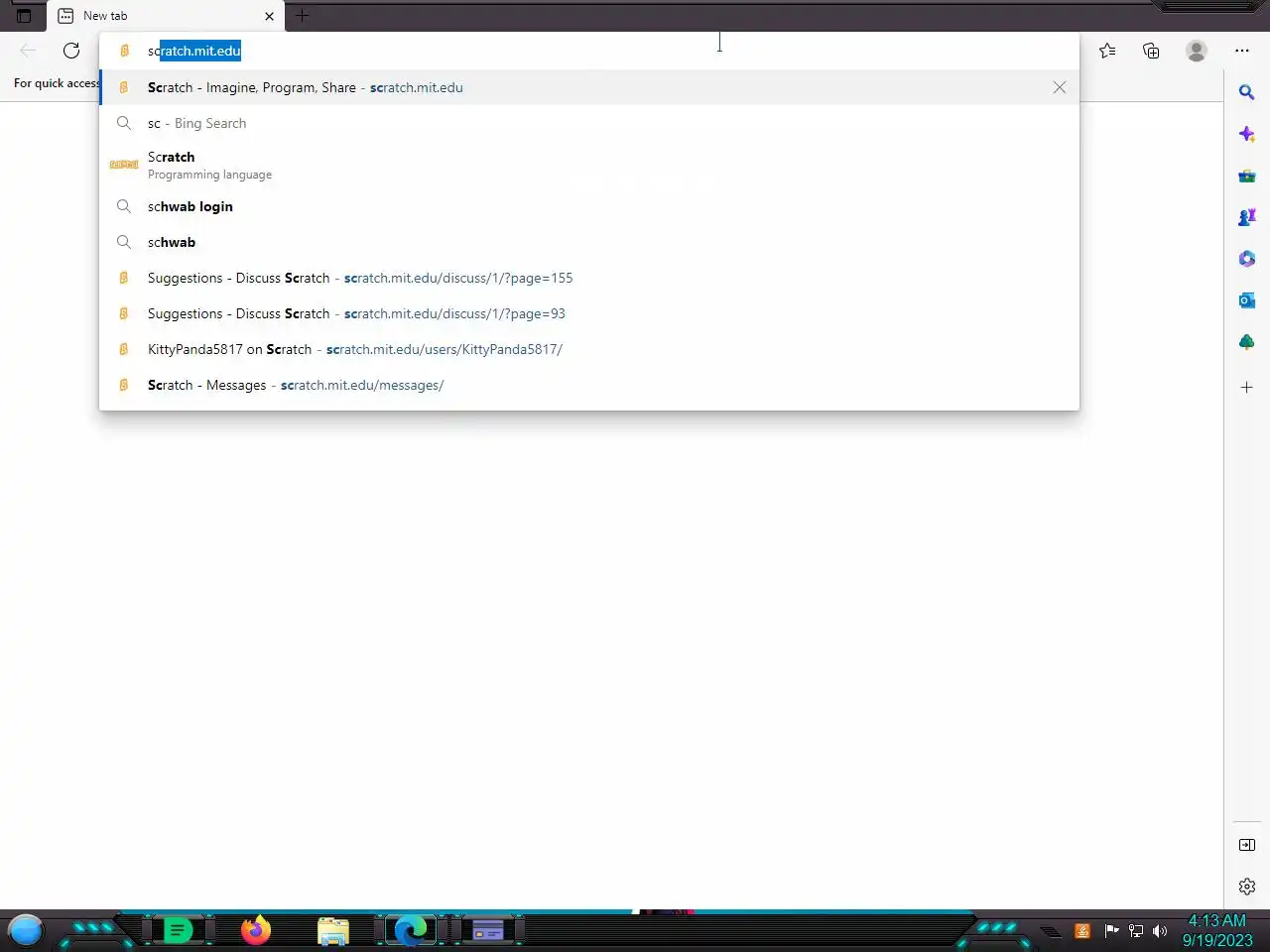This screenshot has width=1270, height=952.
Task: Open Settings and more ellipsis menu
Action: point(1242,51)
